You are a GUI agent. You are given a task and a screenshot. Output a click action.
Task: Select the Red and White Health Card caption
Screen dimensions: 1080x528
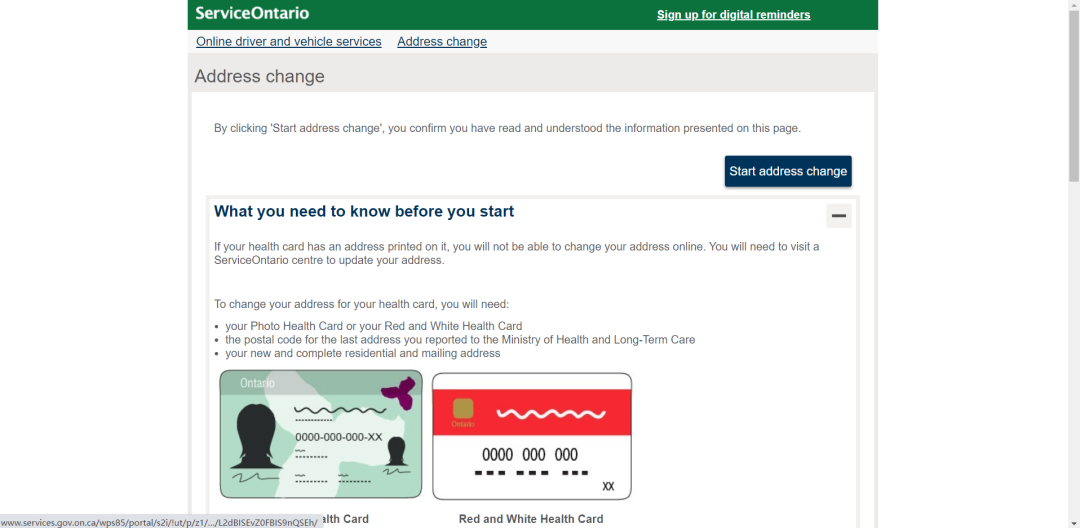531,519
